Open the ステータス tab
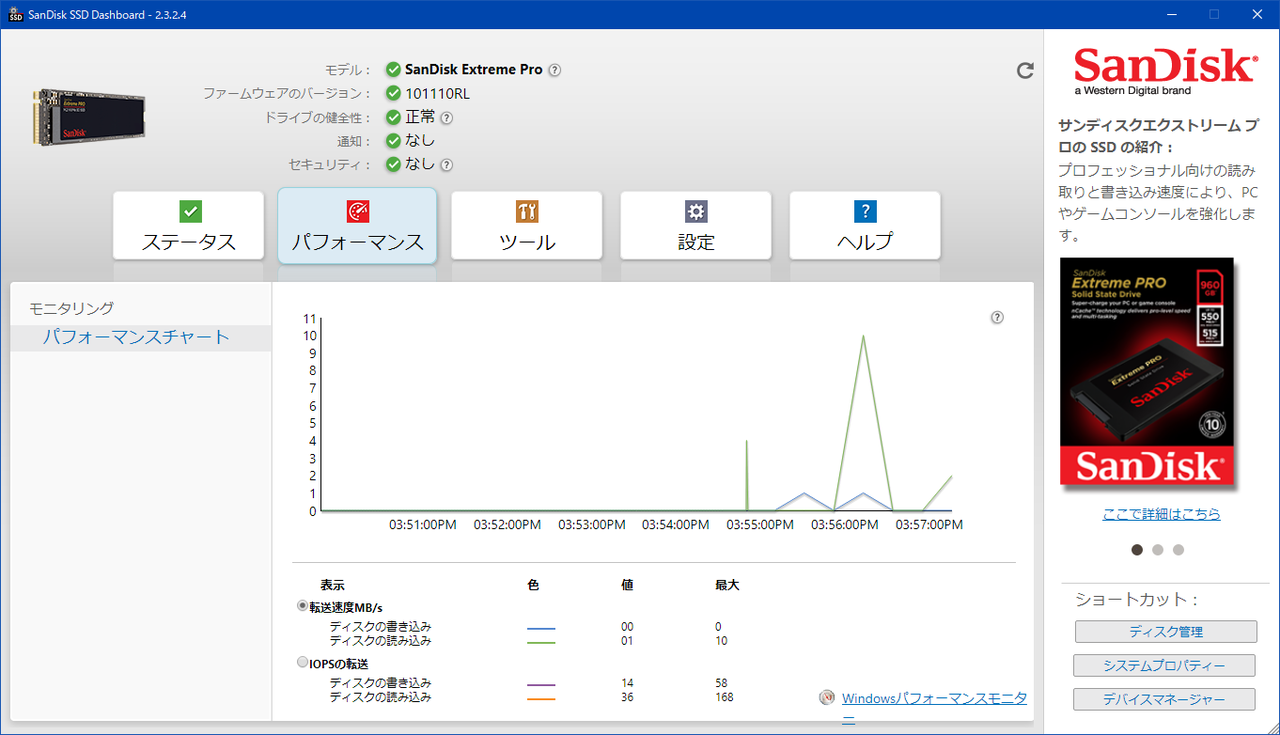 coord(188,227)
